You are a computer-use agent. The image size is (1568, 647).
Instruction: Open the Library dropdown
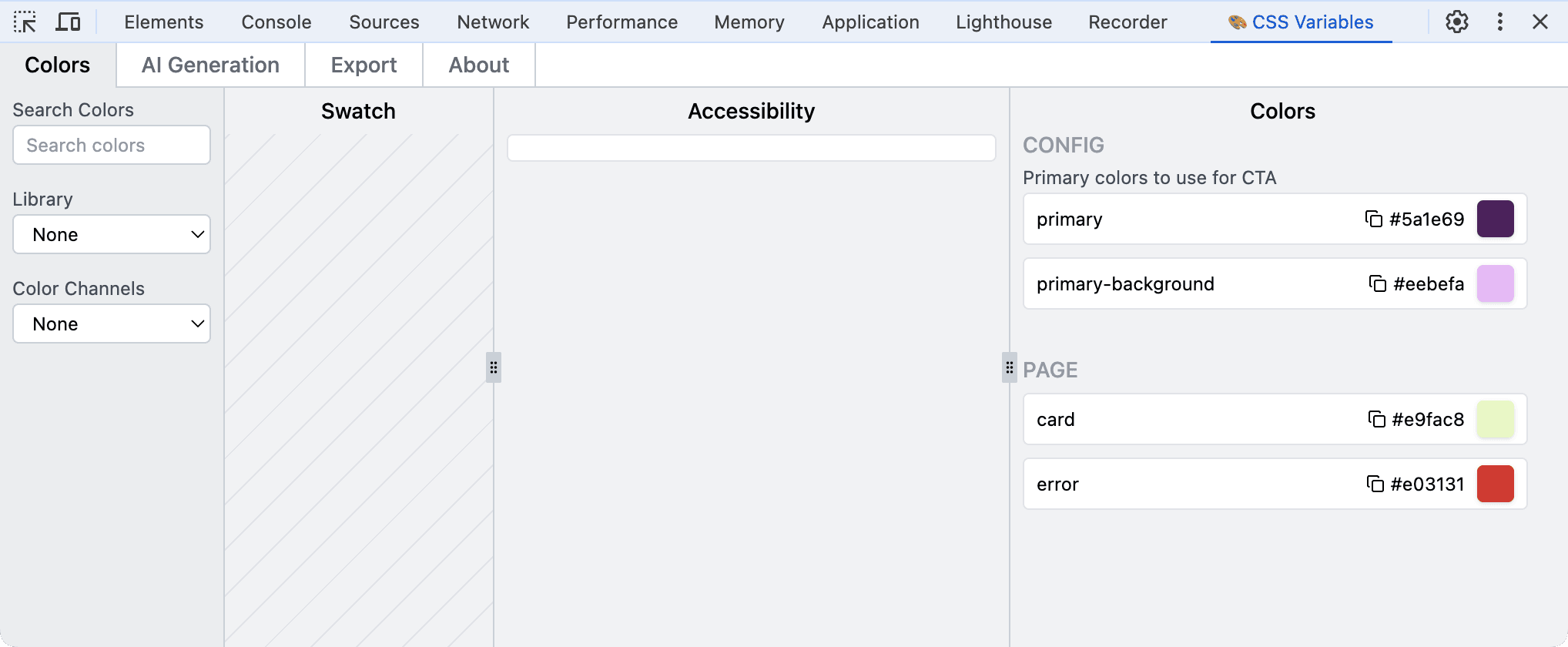pos(112,234)
